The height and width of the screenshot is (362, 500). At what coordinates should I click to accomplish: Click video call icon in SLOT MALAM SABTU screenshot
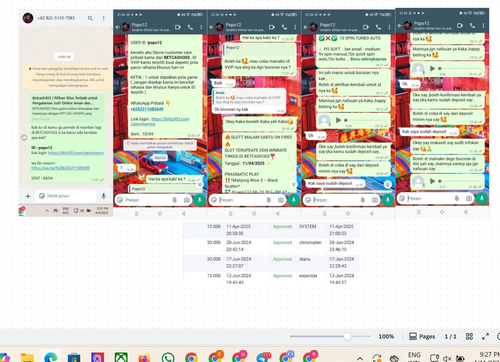[x=272, y=27]
